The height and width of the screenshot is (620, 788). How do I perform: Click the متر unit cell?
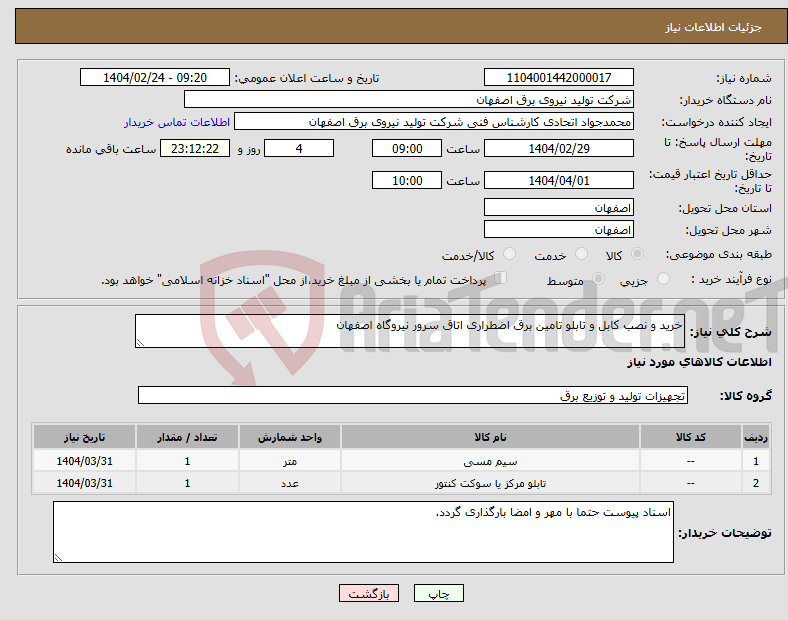289,461
